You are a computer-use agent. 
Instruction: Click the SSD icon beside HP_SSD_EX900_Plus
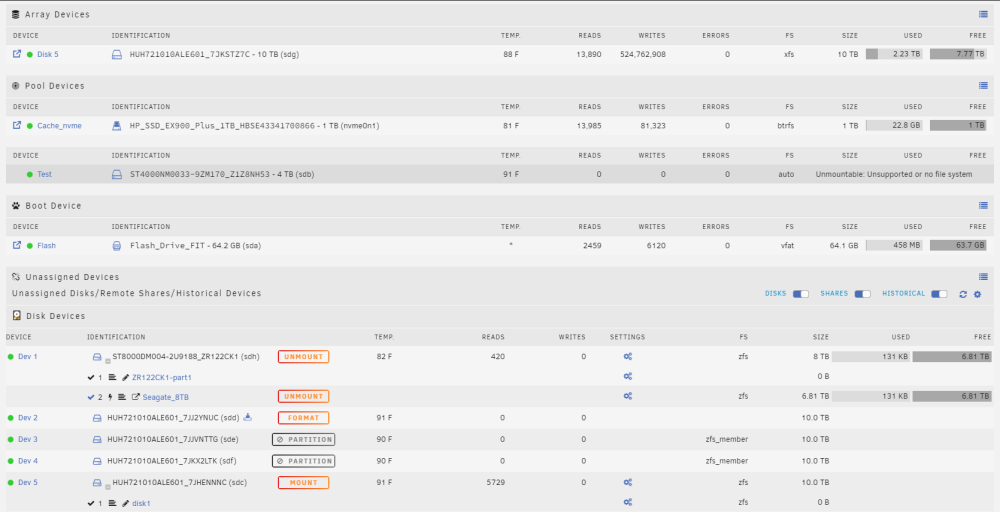(117, 126)
